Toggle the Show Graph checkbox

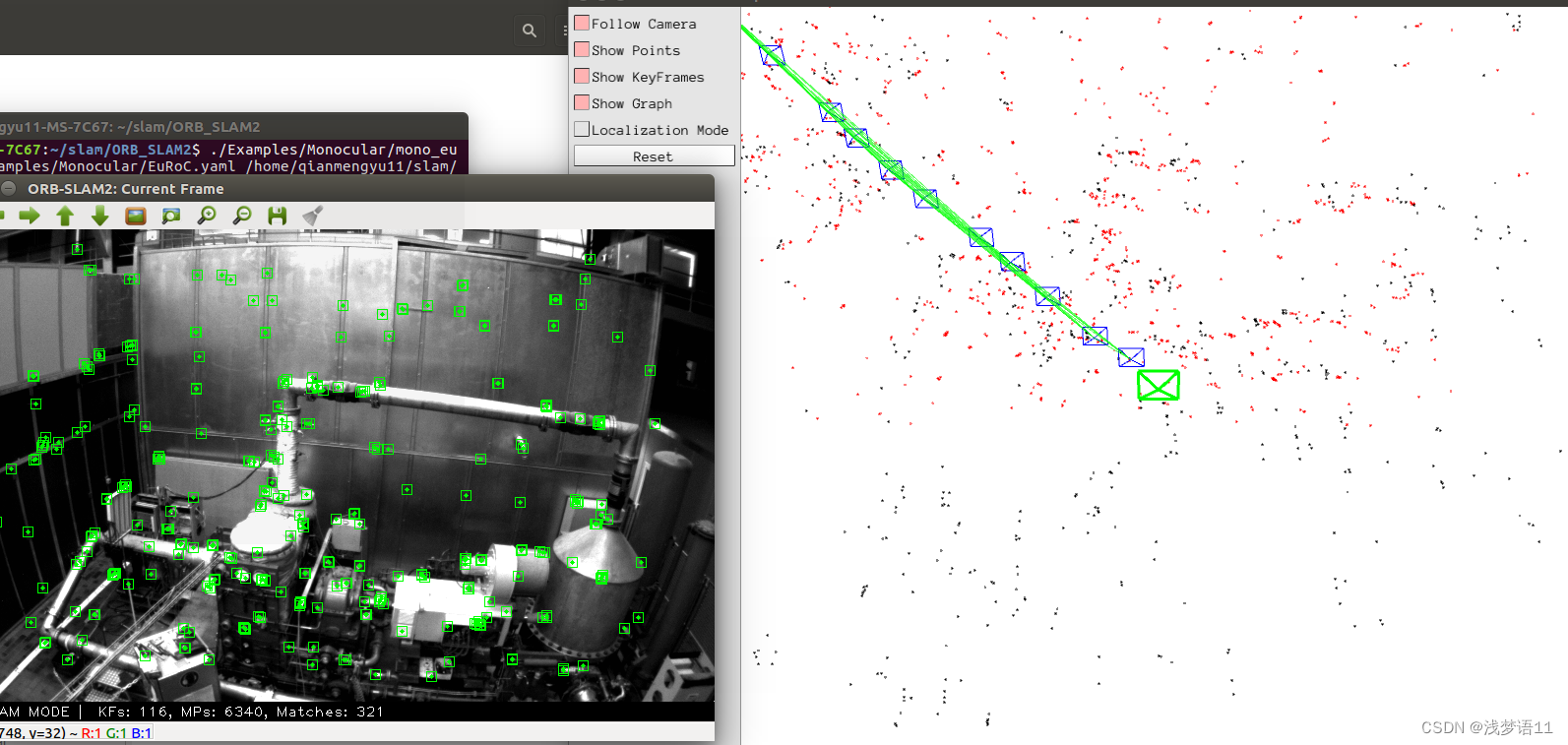coord(582,102)
